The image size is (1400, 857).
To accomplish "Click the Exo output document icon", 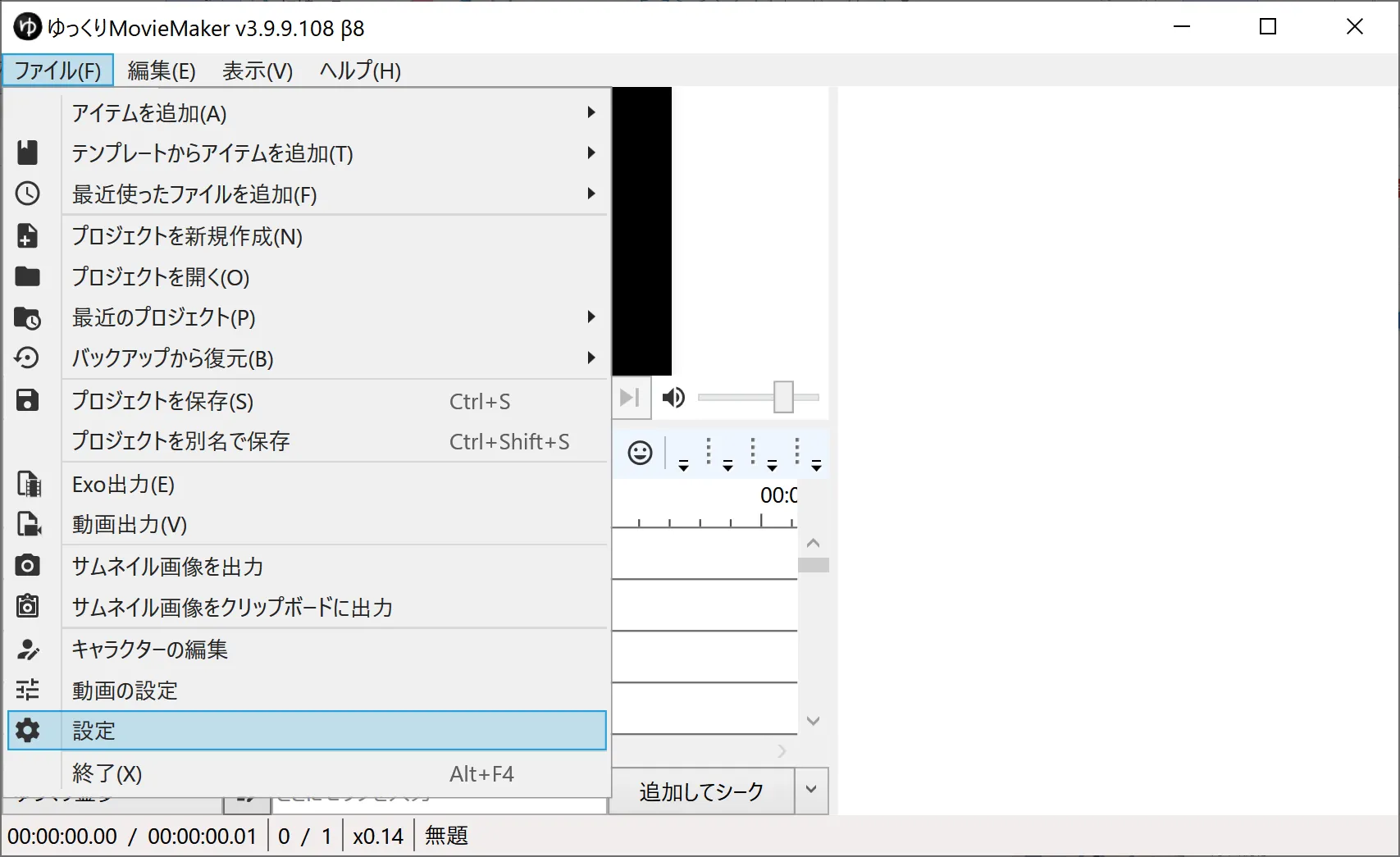I will 30,484.
